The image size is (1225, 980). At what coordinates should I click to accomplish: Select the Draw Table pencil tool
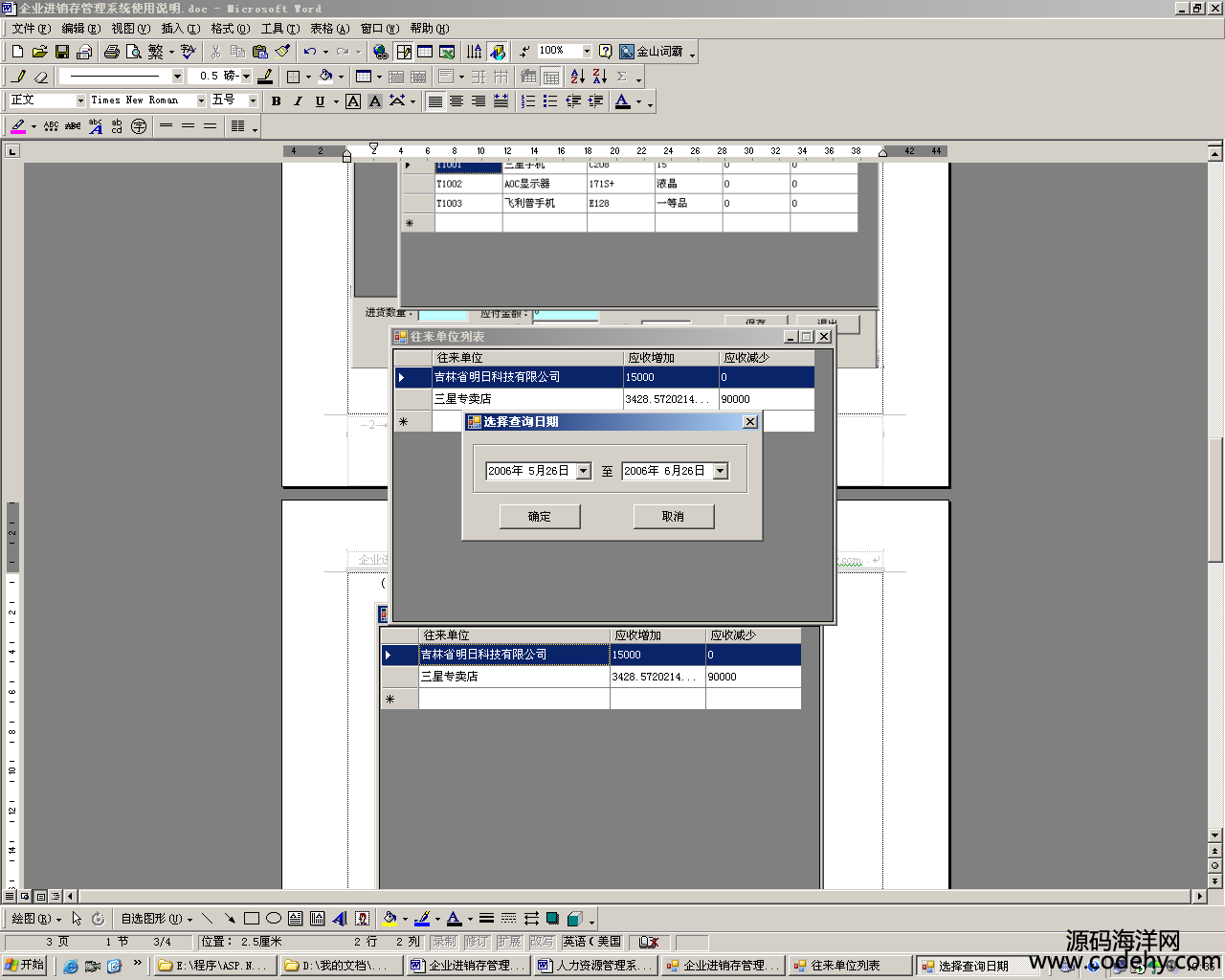tap(18, 77)
